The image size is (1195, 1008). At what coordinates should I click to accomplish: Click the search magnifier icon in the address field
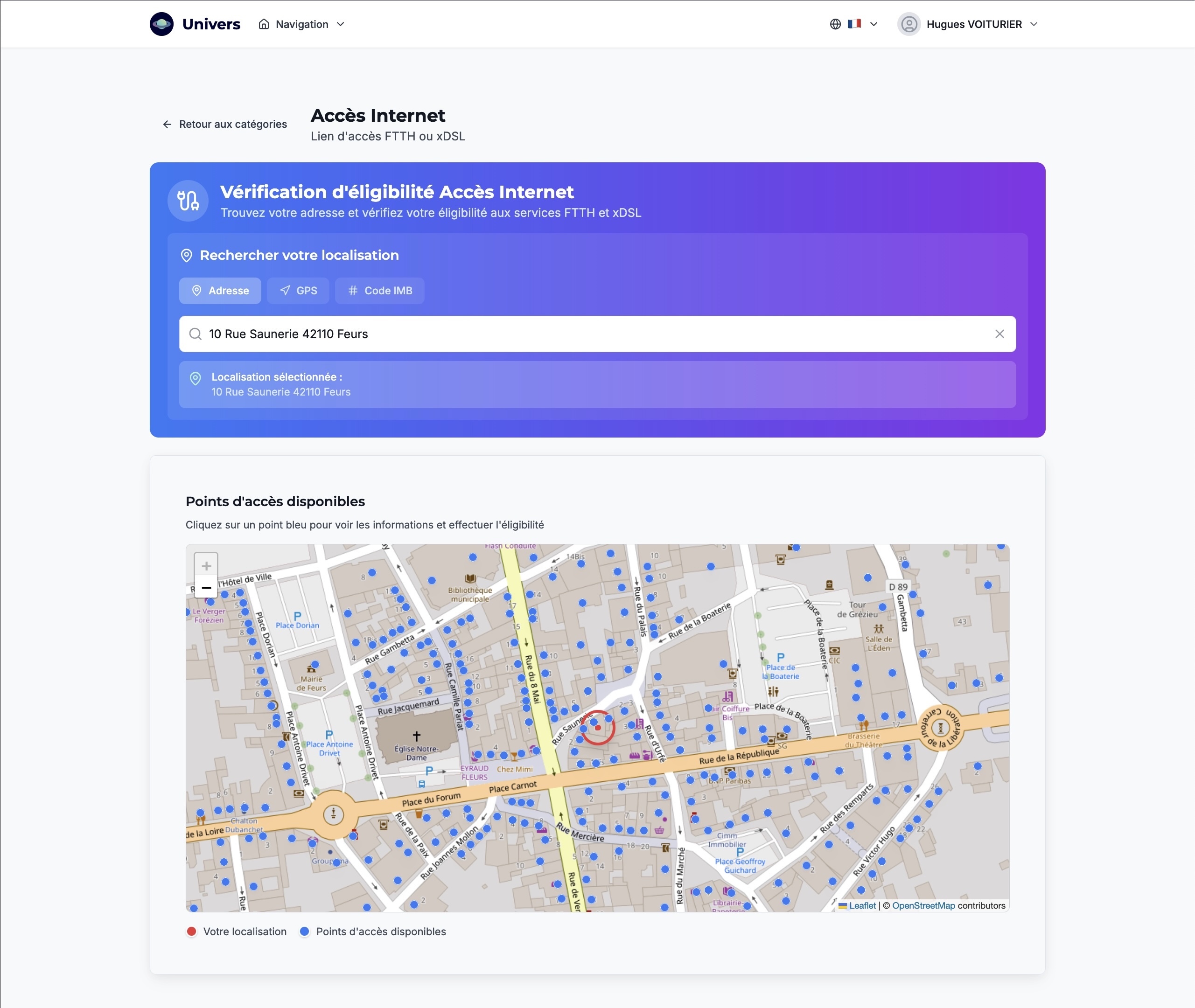196,334
